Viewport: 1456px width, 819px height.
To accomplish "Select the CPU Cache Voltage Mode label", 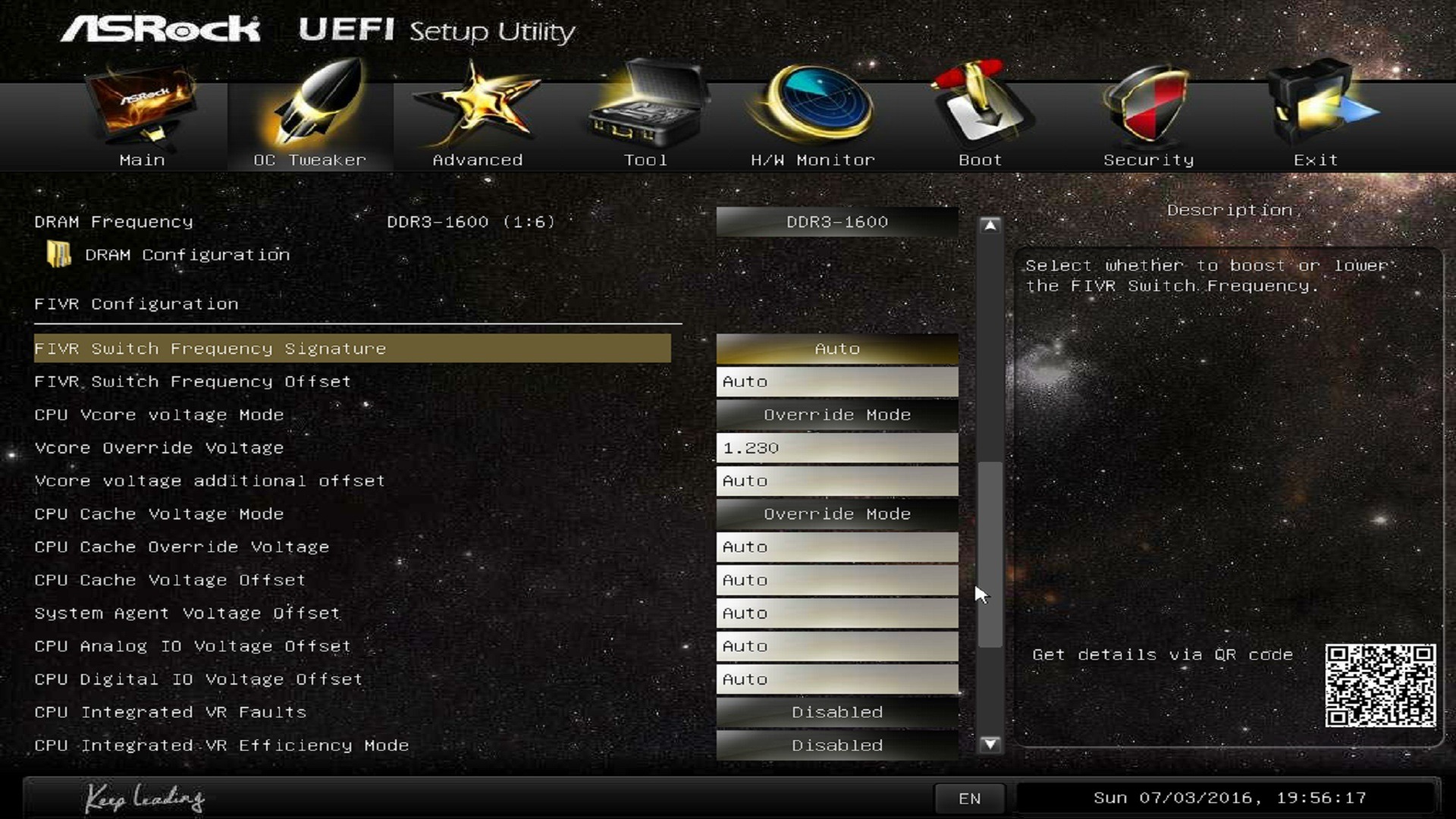I will [x=158, y=514].
